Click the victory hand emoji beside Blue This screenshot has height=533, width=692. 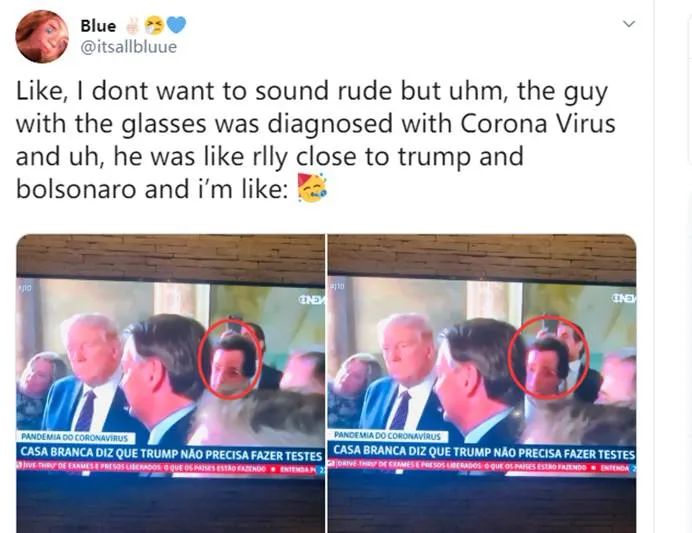pos(132,26)
